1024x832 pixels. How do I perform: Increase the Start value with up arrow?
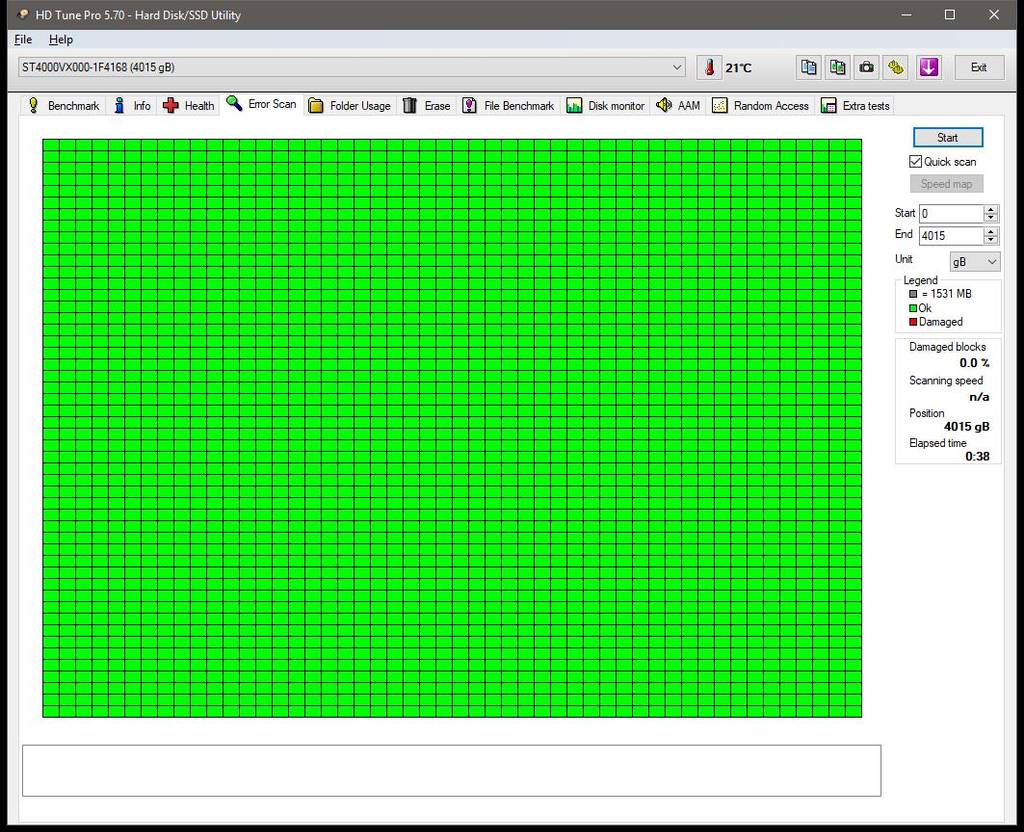pos(991,209)
